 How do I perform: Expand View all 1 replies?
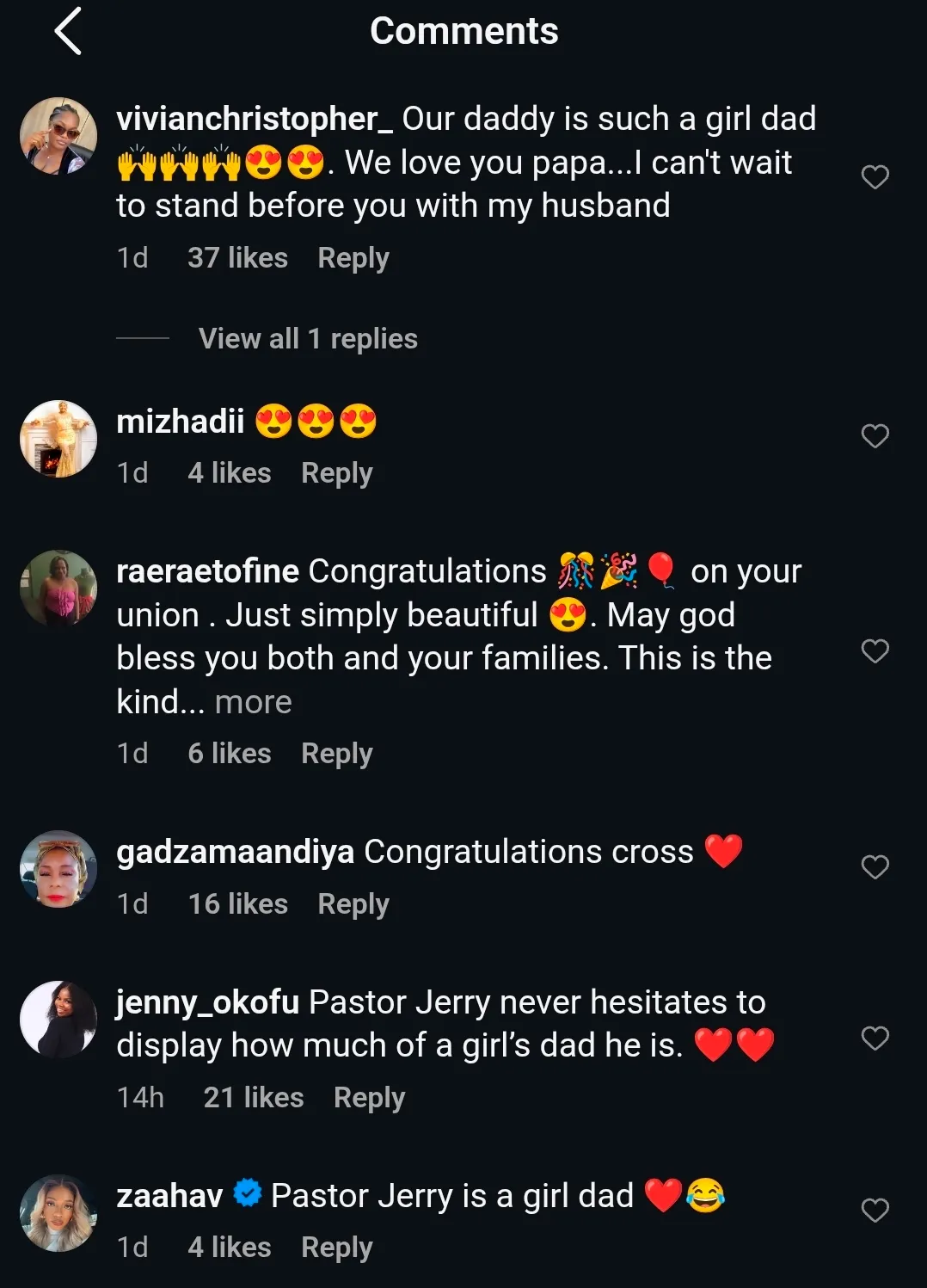pos(308,339)
